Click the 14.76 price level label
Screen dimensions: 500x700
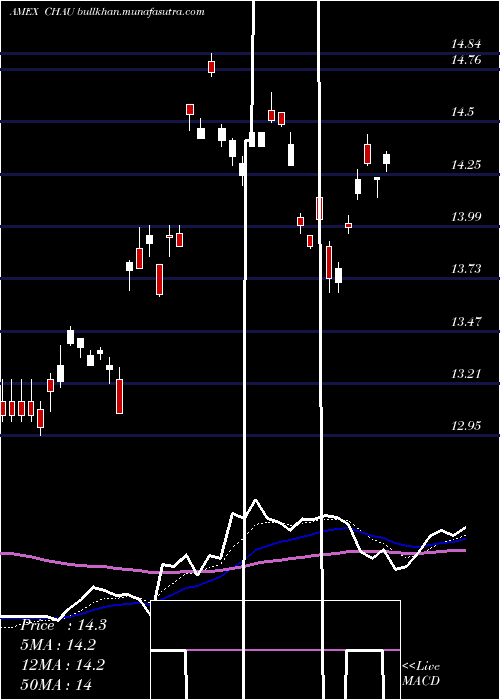click(466, 59)
